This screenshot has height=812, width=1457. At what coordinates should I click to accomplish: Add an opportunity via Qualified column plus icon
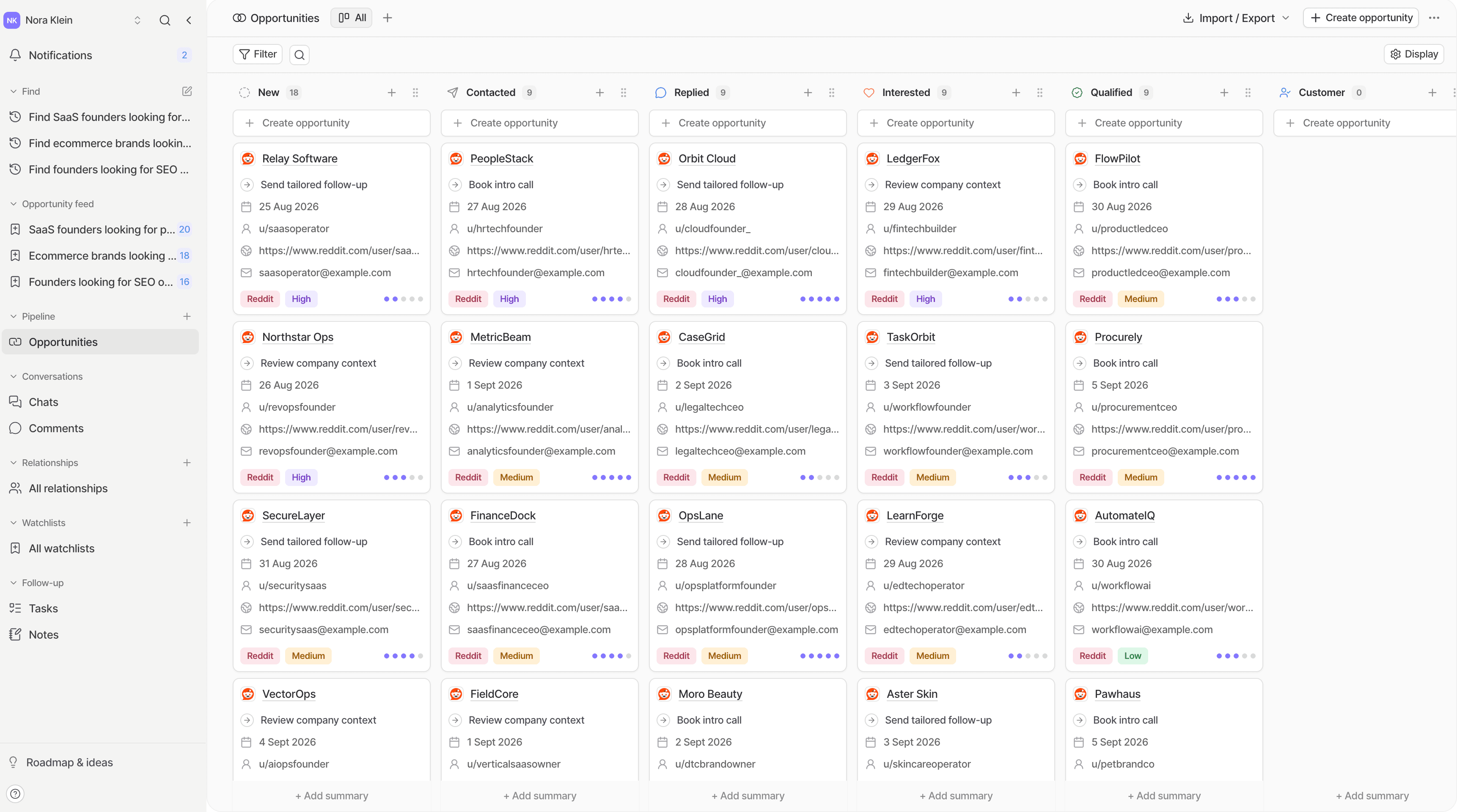(x=1224, y=92)
